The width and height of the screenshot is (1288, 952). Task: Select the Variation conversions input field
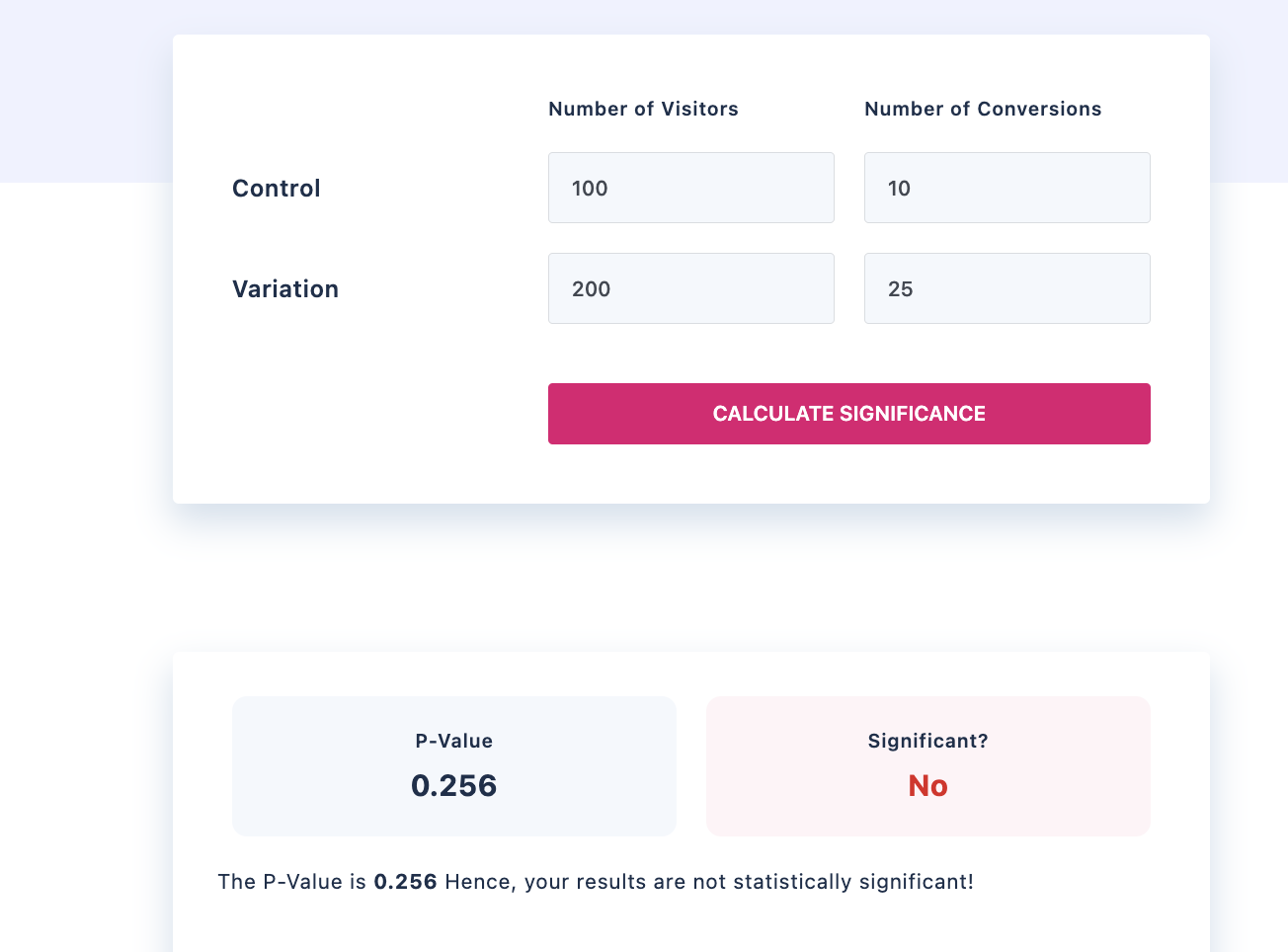[1006, 288]
